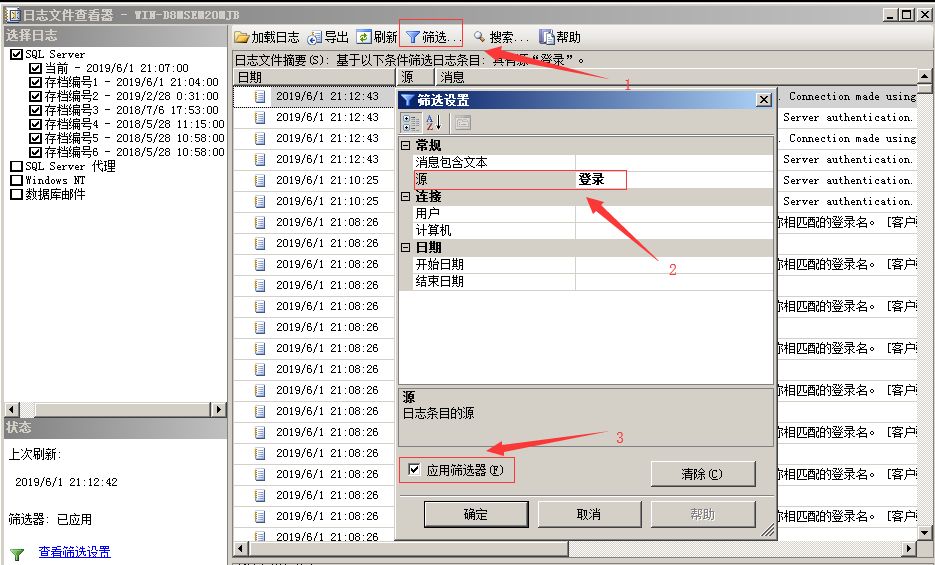Click the 搜索 (Search) magnifier icon

point(480,37)
